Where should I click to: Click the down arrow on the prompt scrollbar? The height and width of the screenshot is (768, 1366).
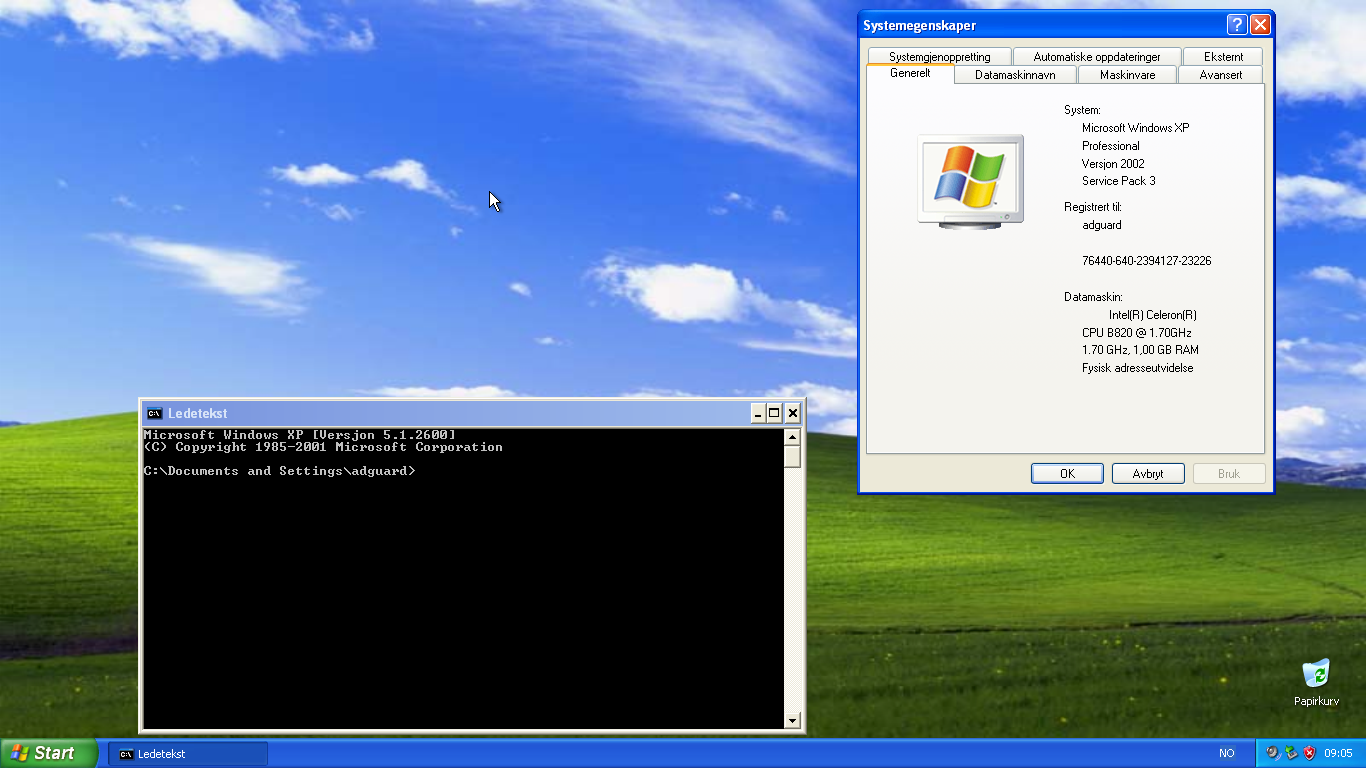pyautogui.click(x=793, y=719)
